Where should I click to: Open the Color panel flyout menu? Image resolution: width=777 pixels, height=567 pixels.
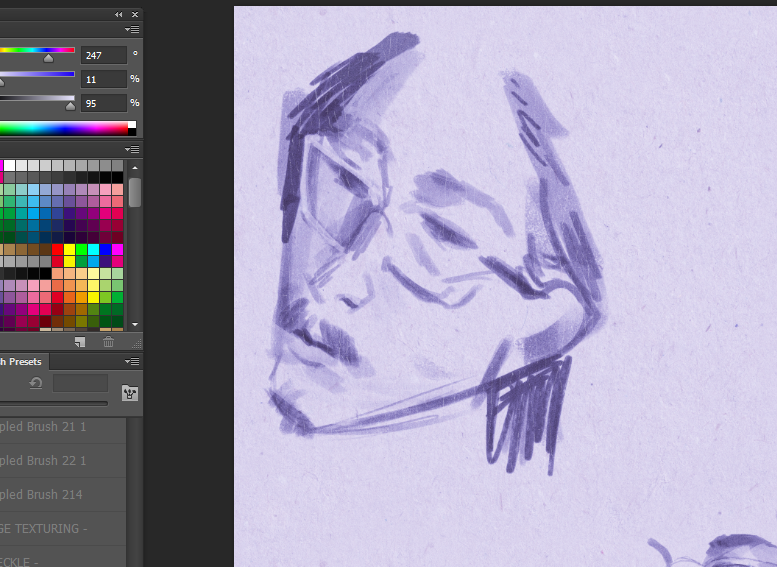point(132,30)
